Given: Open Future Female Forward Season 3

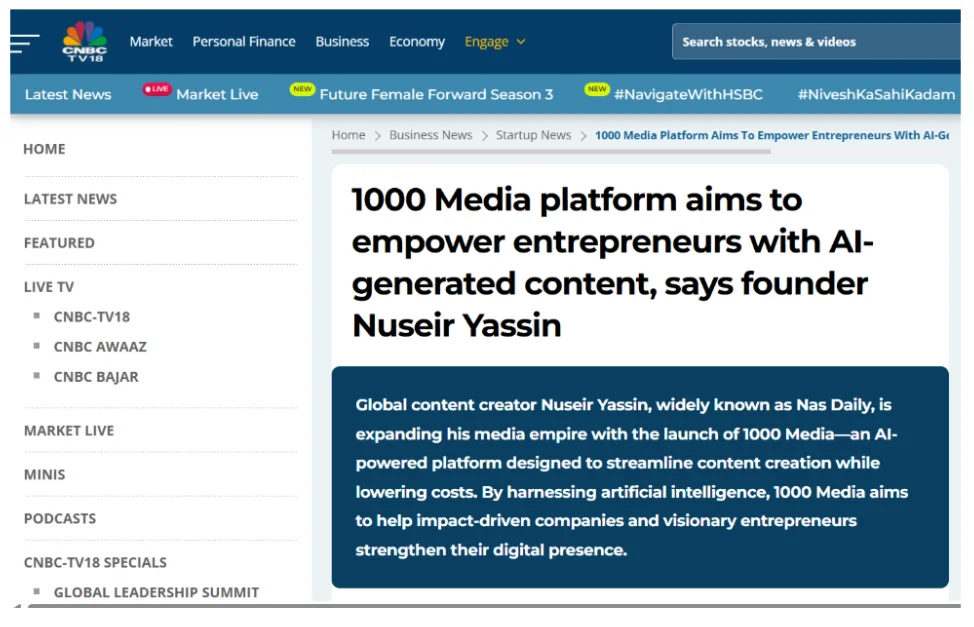Looking at the screenshot, I should click(x=436, y=94).
